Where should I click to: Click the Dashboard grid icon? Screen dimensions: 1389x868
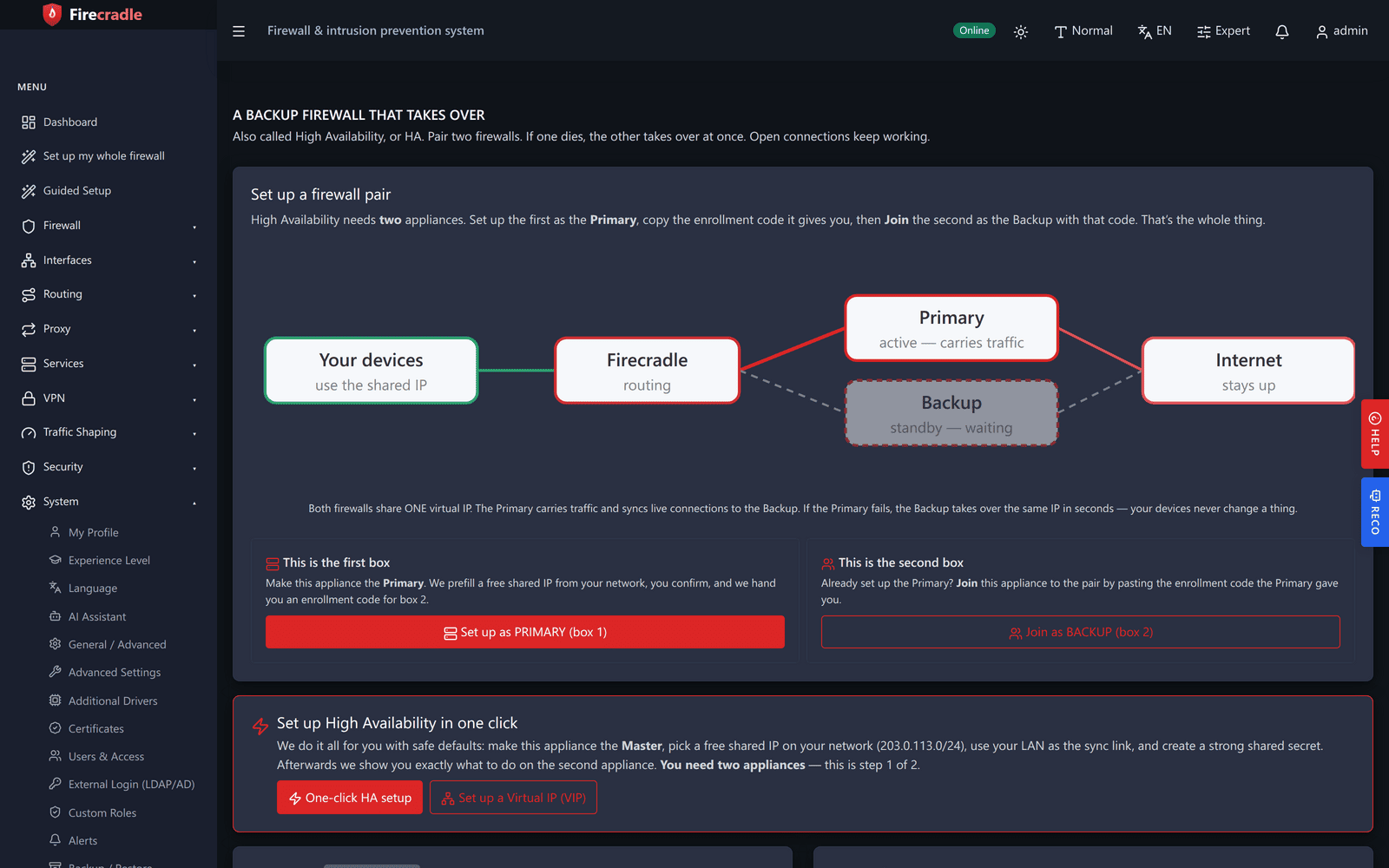point(29,122)
